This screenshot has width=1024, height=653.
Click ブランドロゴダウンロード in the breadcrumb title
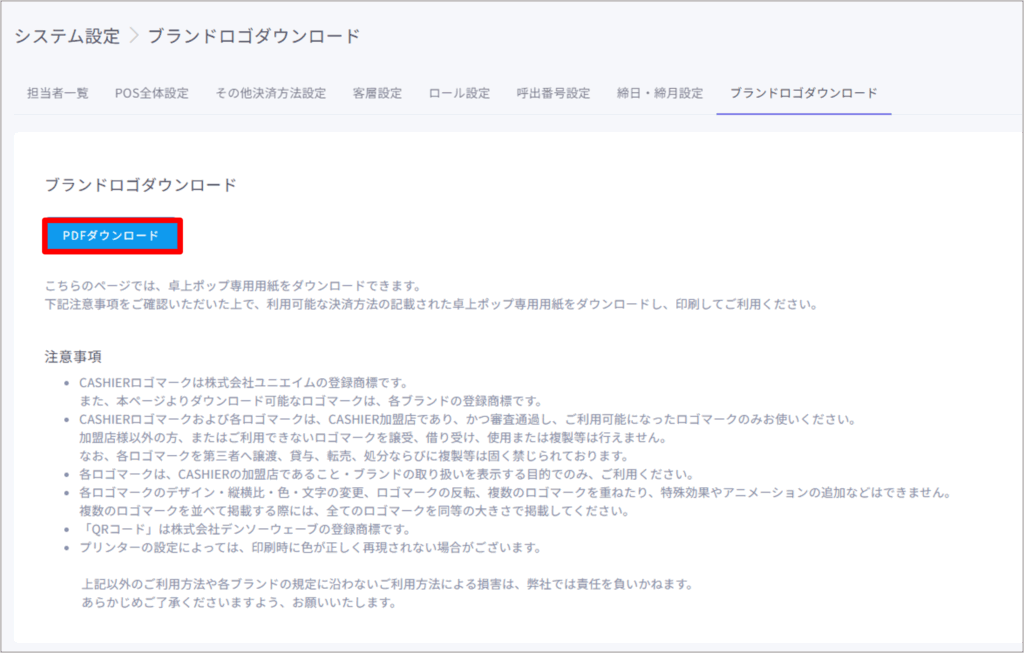[x=254, y=36]
